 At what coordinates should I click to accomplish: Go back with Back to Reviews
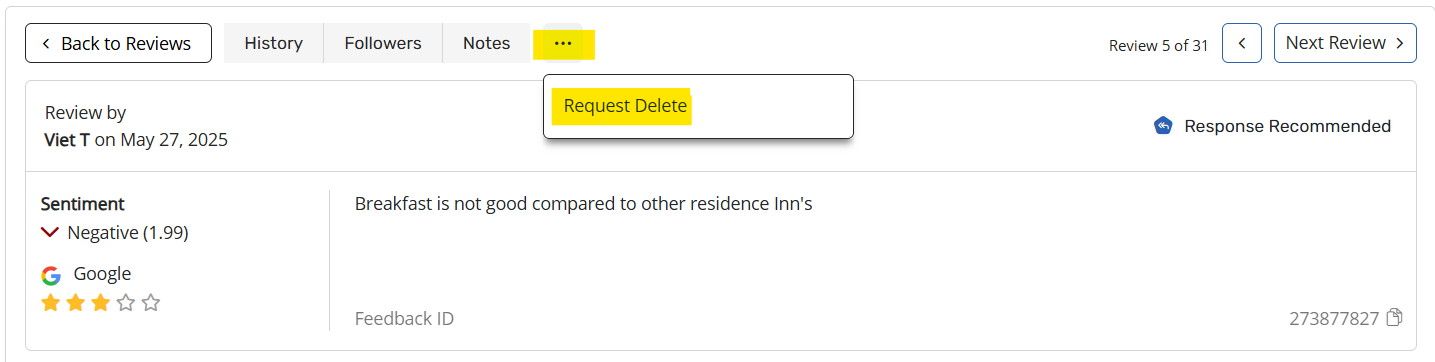click(x=118, y=43)
